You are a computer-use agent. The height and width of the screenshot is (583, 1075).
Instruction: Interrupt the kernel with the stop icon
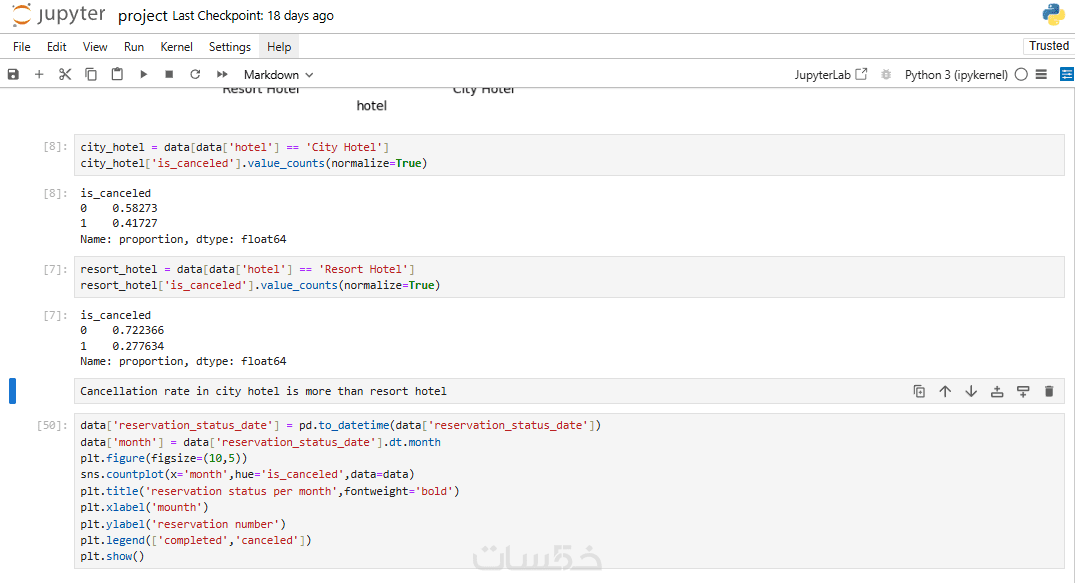click(x=169, y=74)
